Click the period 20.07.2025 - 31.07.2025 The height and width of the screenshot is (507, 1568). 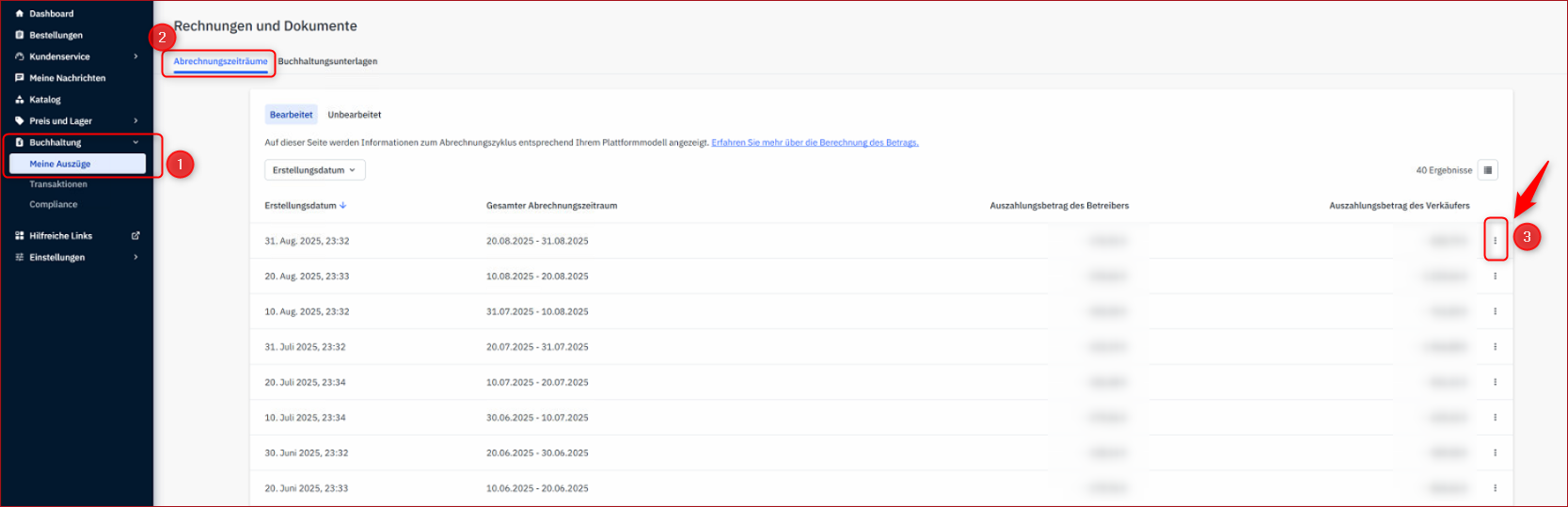pos(537,347)
